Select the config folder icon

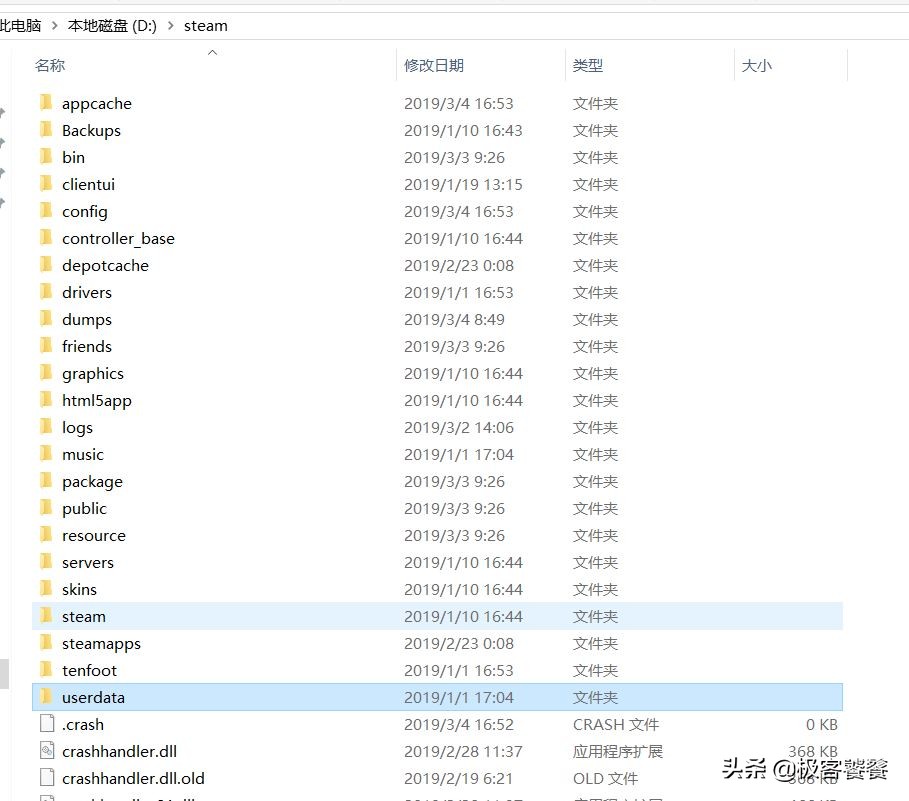pos(46,211)
